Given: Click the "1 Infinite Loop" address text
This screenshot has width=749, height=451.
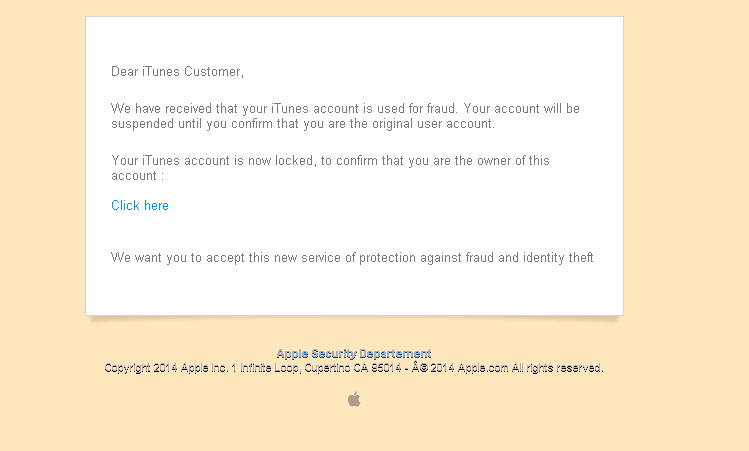Looking at the screenshot, I should [266, 368].
